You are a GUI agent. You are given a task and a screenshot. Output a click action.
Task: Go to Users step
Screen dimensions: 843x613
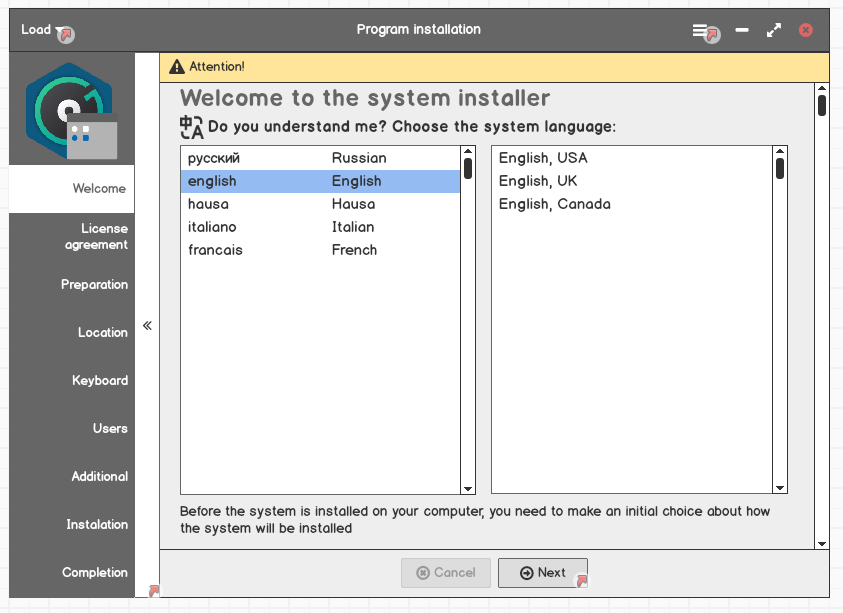[x=72, y=429]
